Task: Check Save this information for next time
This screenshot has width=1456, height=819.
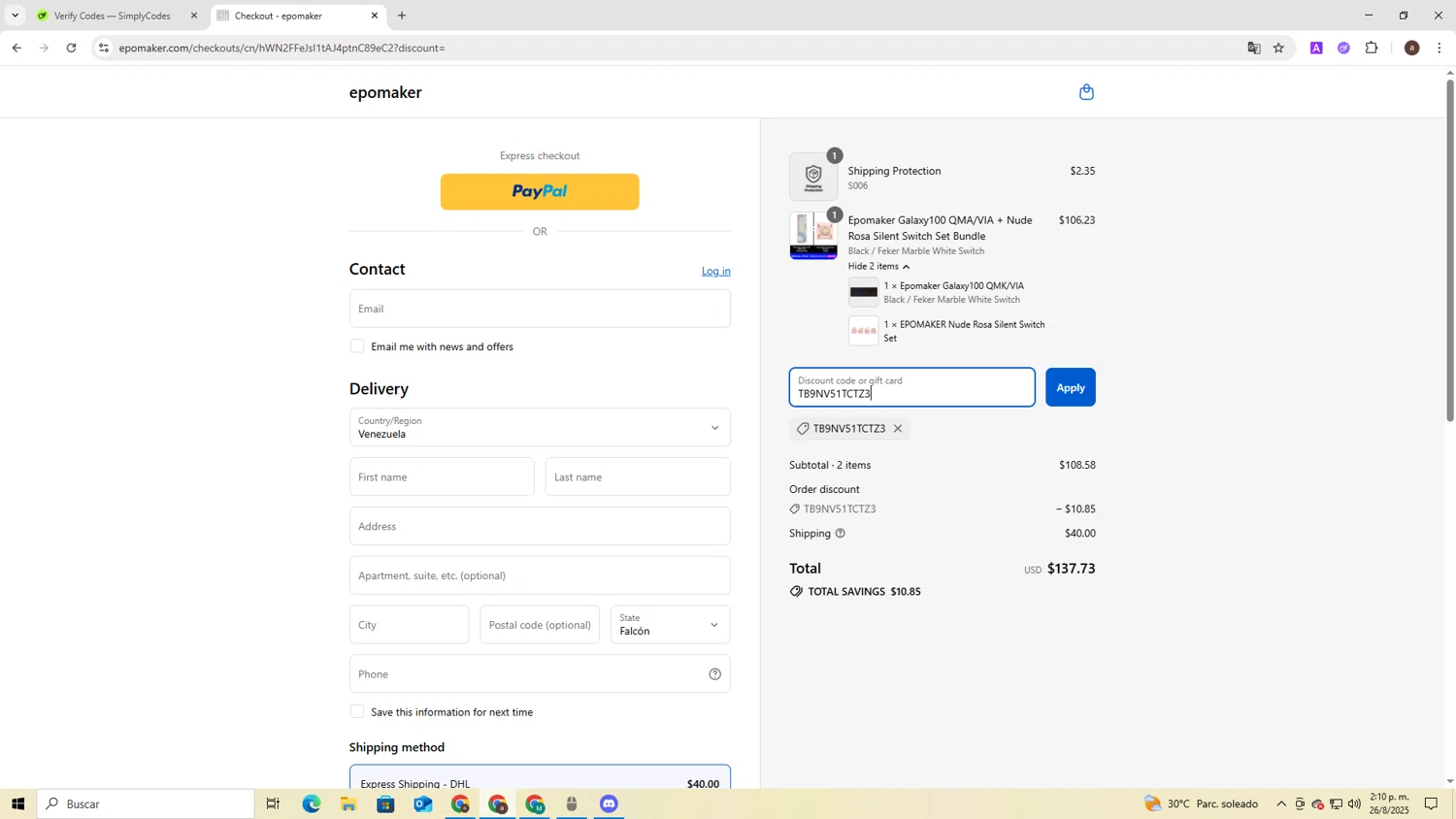Action: click(x=357, y=712)
